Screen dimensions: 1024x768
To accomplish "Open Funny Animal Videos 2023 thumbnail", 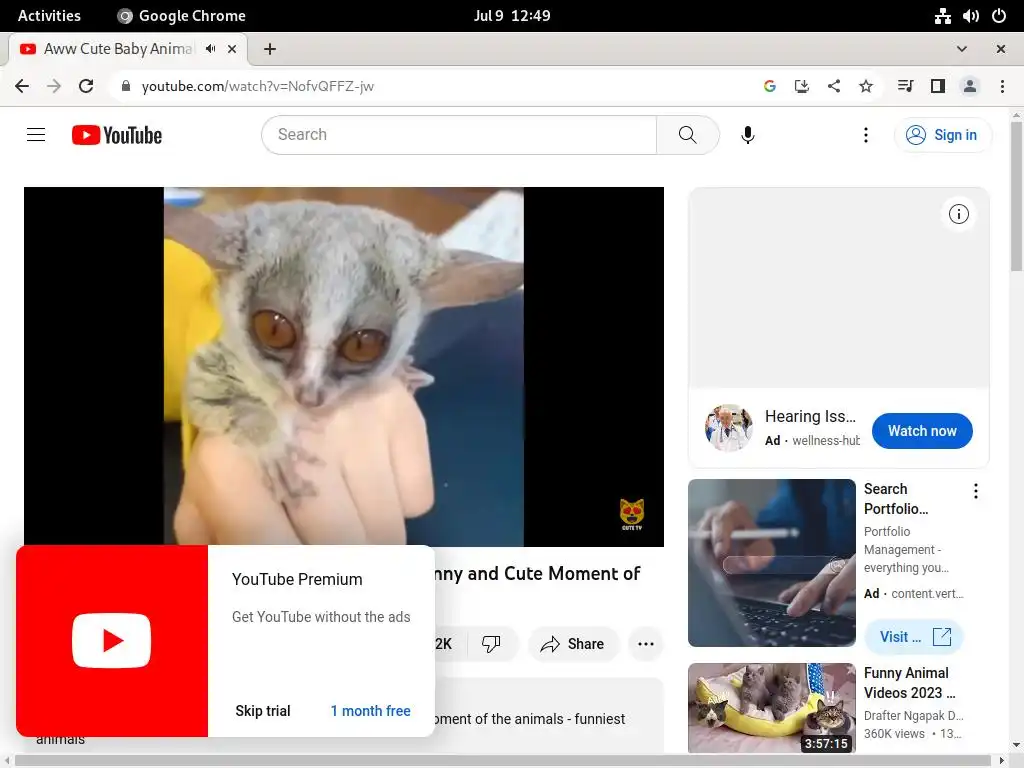I will click(x=771, y=708).
